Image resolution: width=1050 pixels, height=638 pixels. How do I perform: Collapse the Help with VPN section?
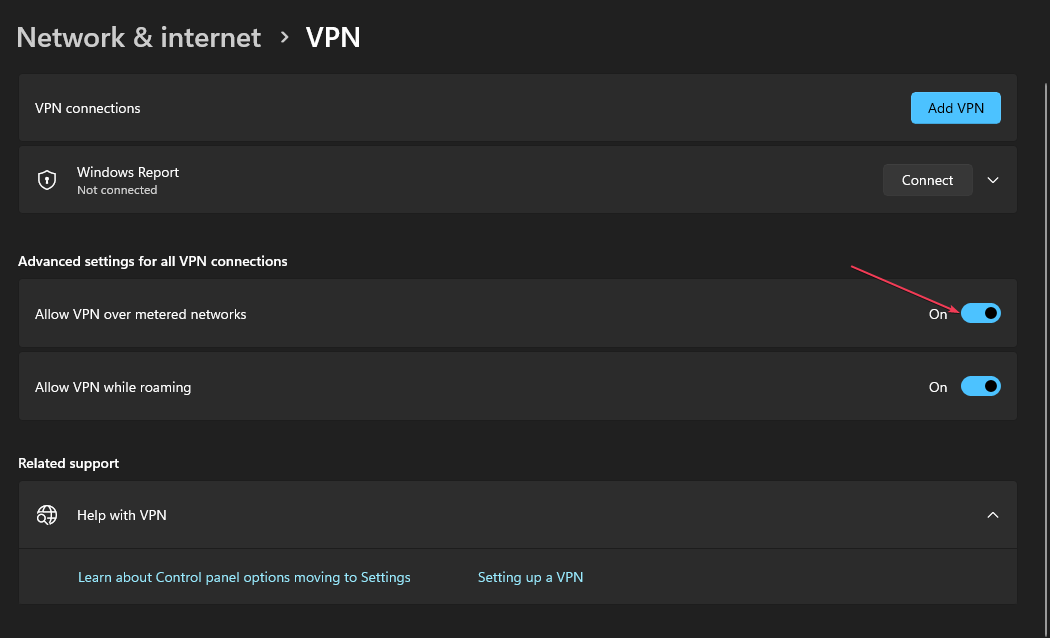click(992, 514)
